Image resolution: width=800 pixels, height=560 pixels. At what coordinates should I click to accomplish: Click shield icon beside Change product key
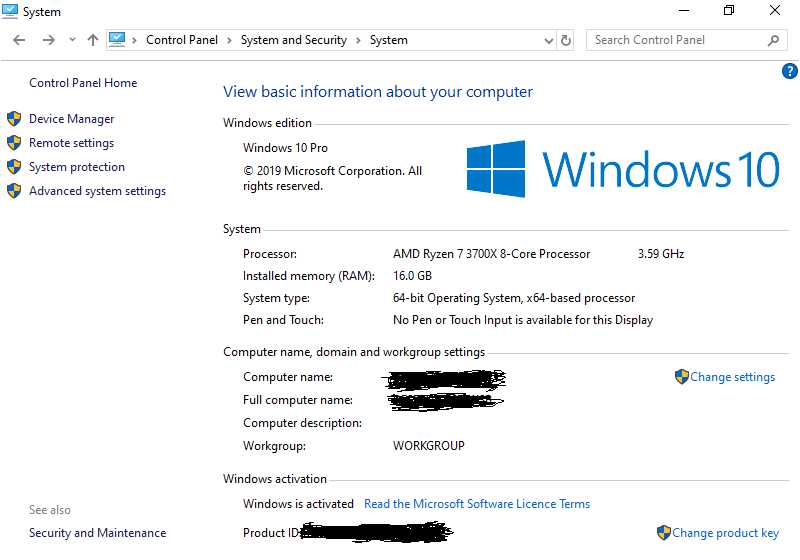(x=664, y=533)
